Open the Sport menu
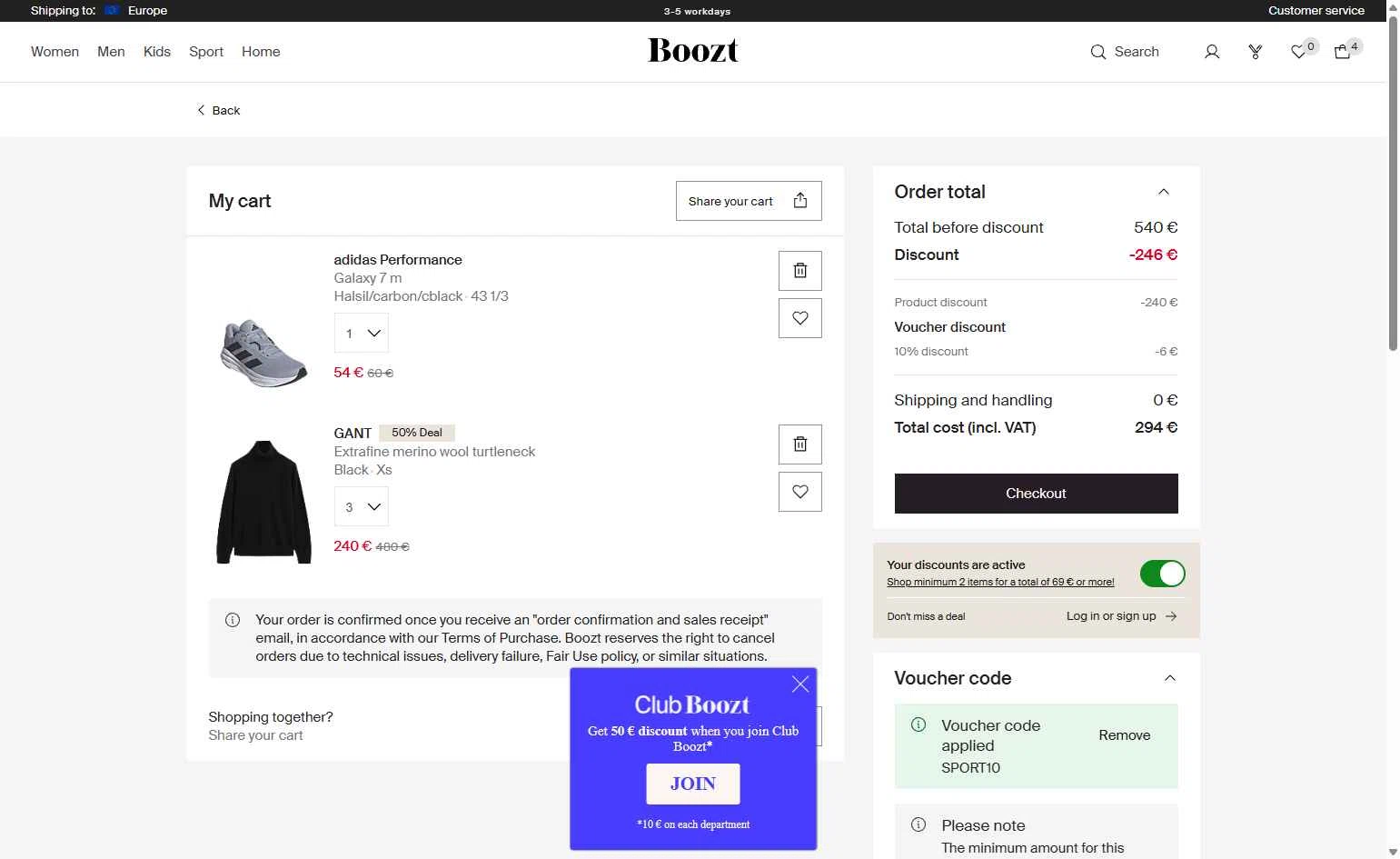 [206, 52]
